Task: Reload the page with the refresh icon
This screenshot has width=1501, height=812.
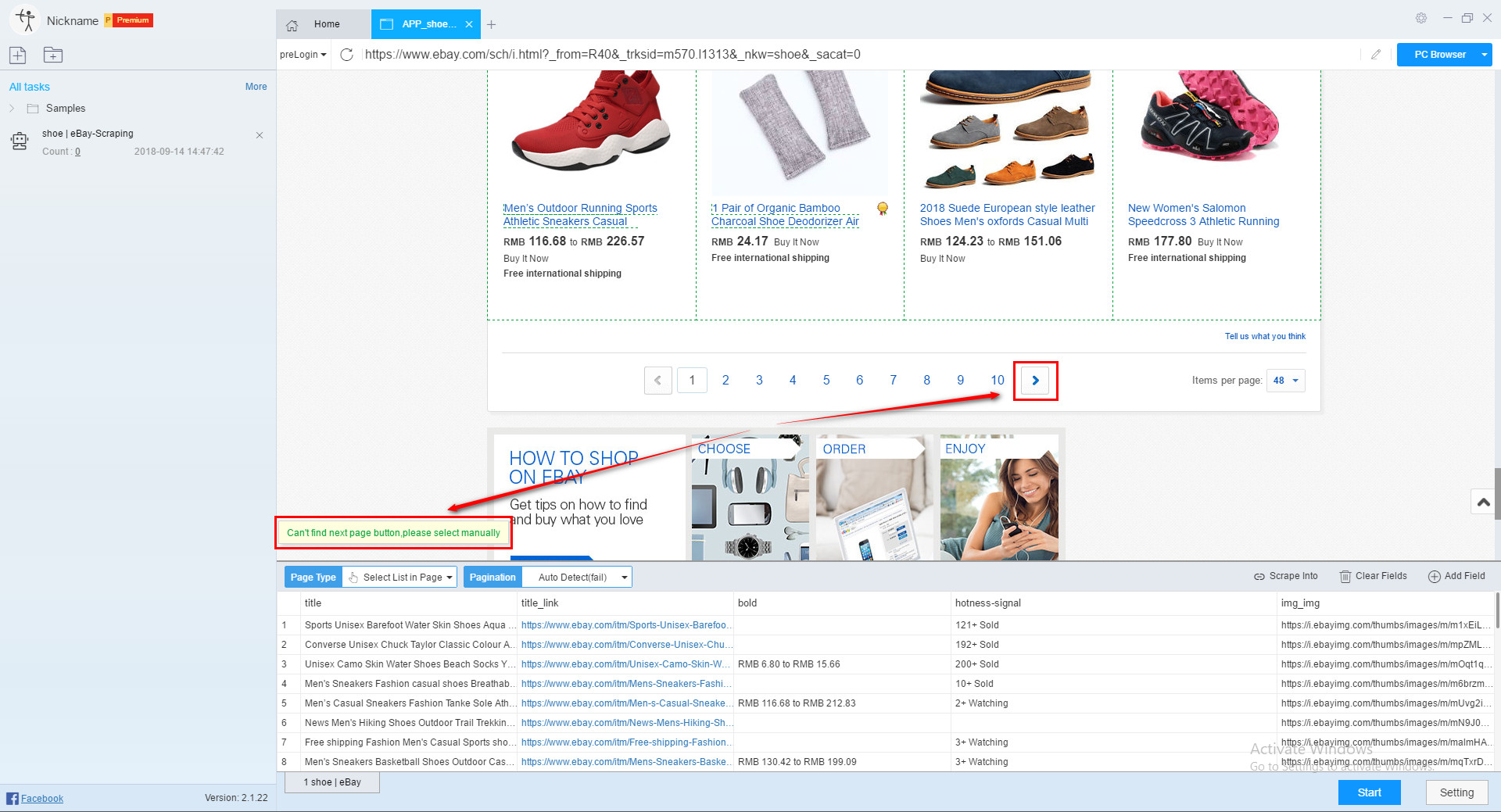Action: click(x=347, y=54)
